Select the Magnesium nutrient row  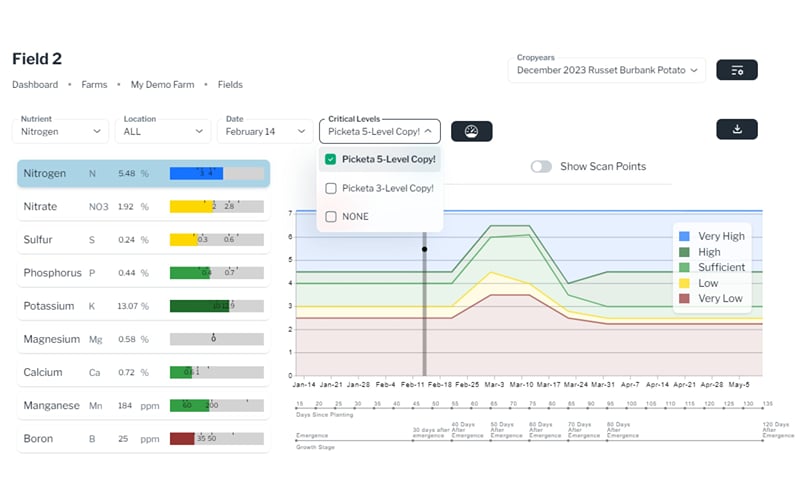click(143, 339)
